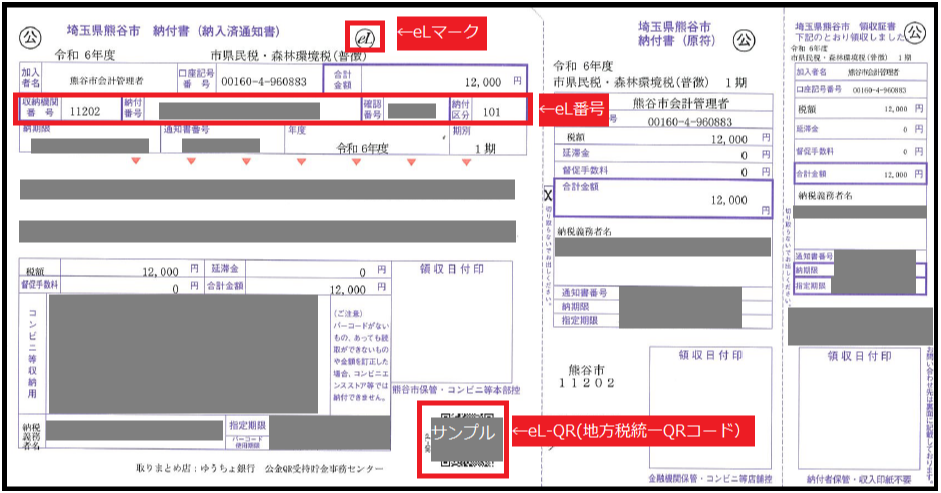Click the 合計金額 12,000 box on the 原符 slip
Screen dimensions: 941x493
pos(663,198)
